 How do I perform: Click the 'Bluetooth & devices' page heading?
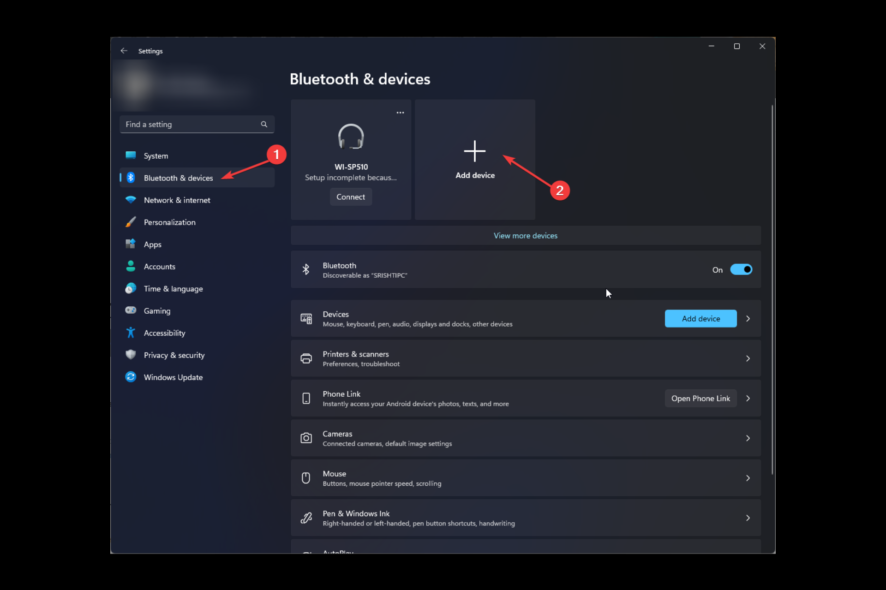point(360,79)
